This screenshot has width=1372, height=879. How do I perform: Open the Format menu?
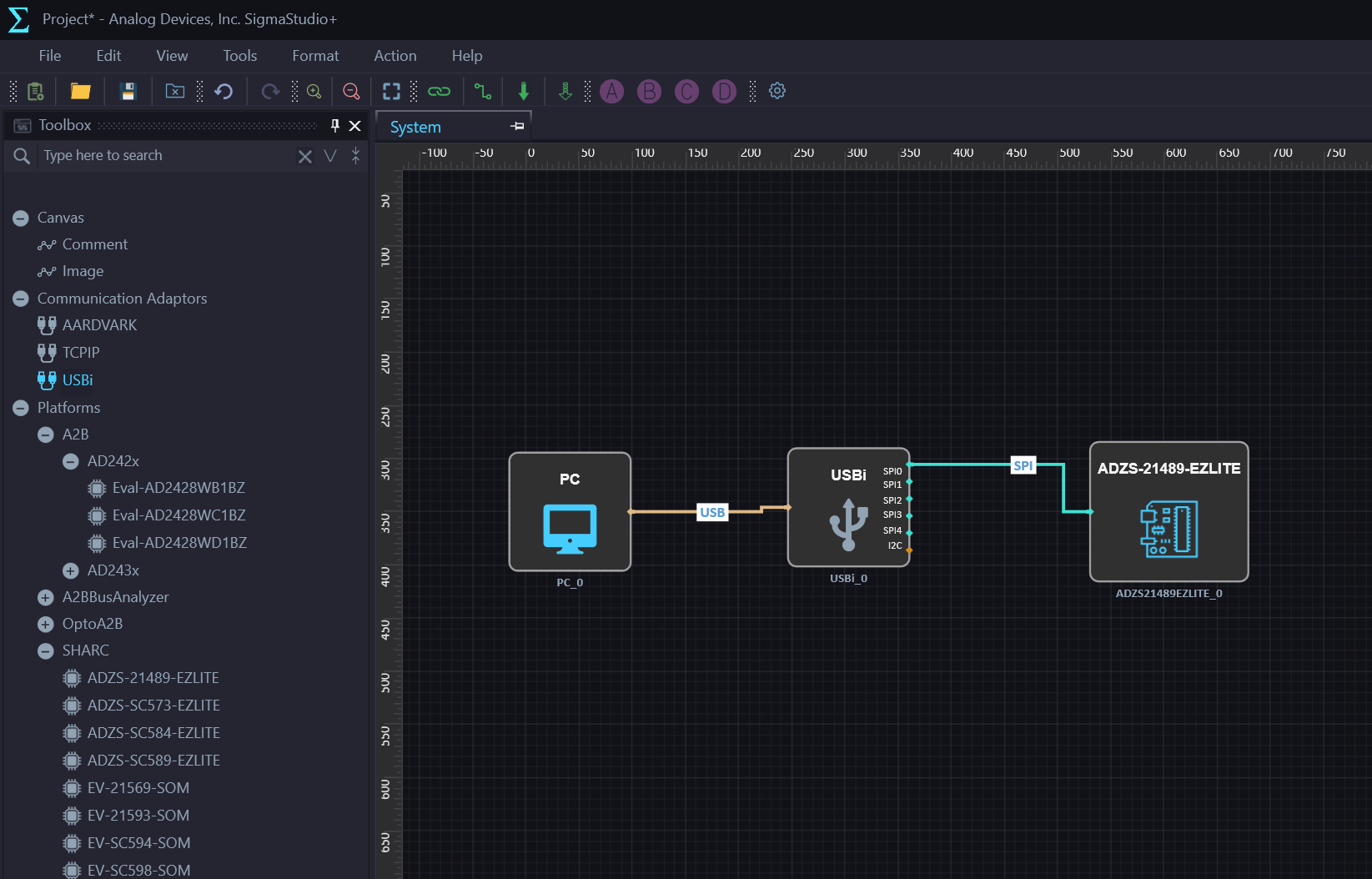pyautogui.click(x=315, y=56)
